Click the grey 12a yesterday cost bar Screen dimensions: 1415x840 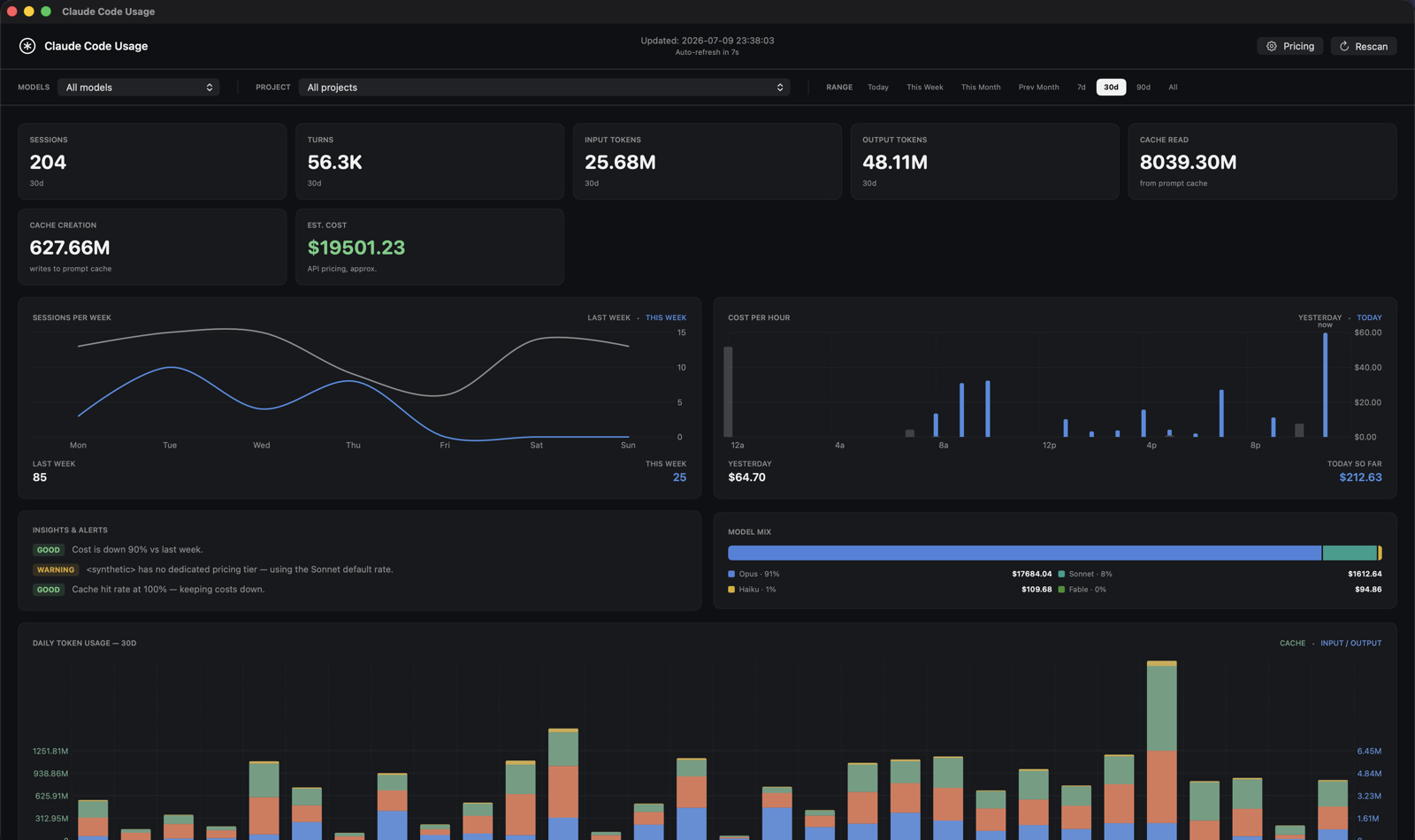tap(728, 392)
